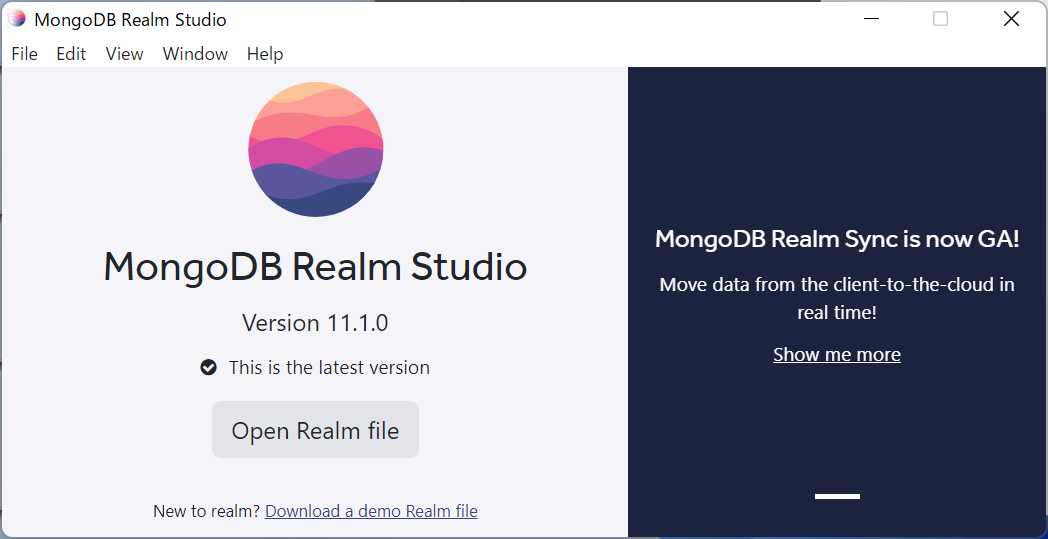1048x539 pixels.
Task: Click the 'MongoDB Realm Sync is now GA!' heading
Action: (x=837, y=239)
